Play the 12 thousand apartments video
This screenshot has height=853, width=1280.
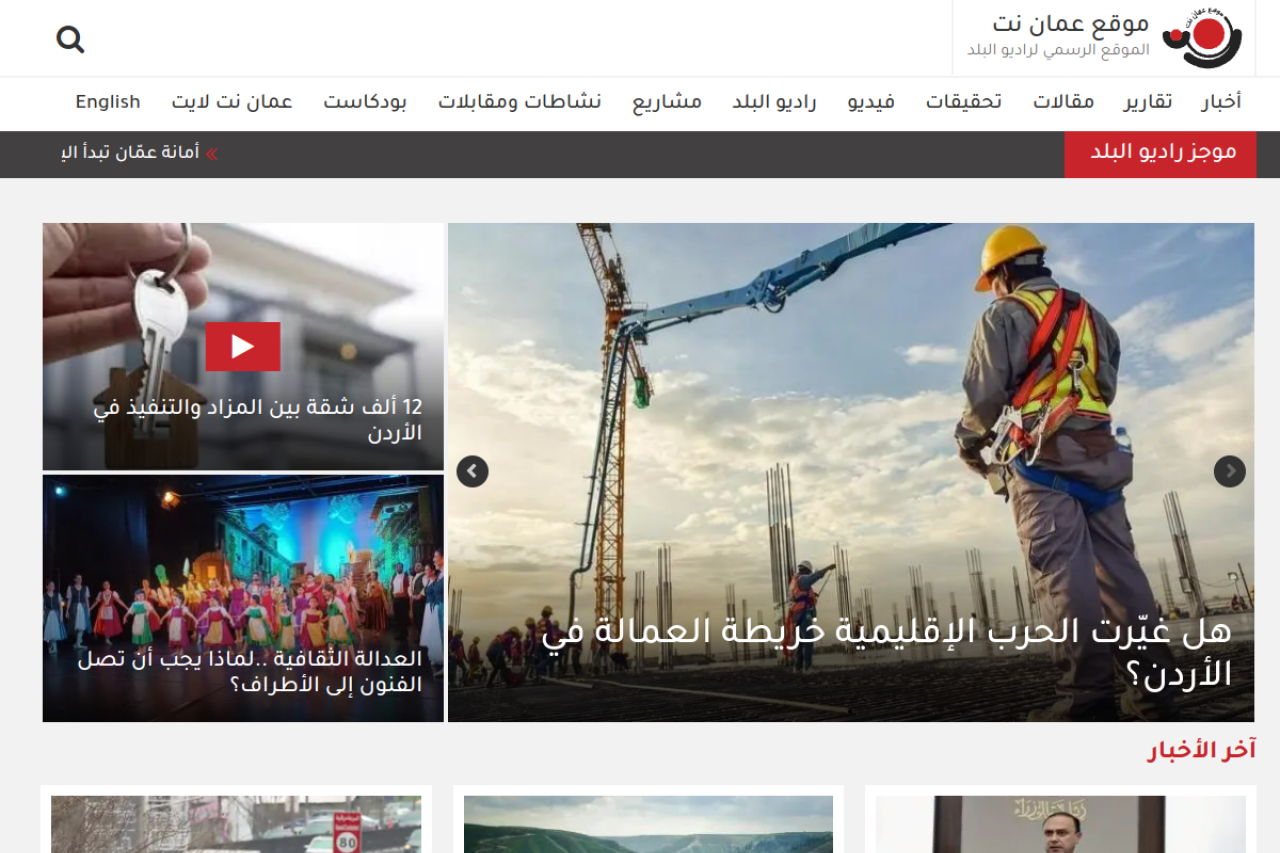point(242,346)
